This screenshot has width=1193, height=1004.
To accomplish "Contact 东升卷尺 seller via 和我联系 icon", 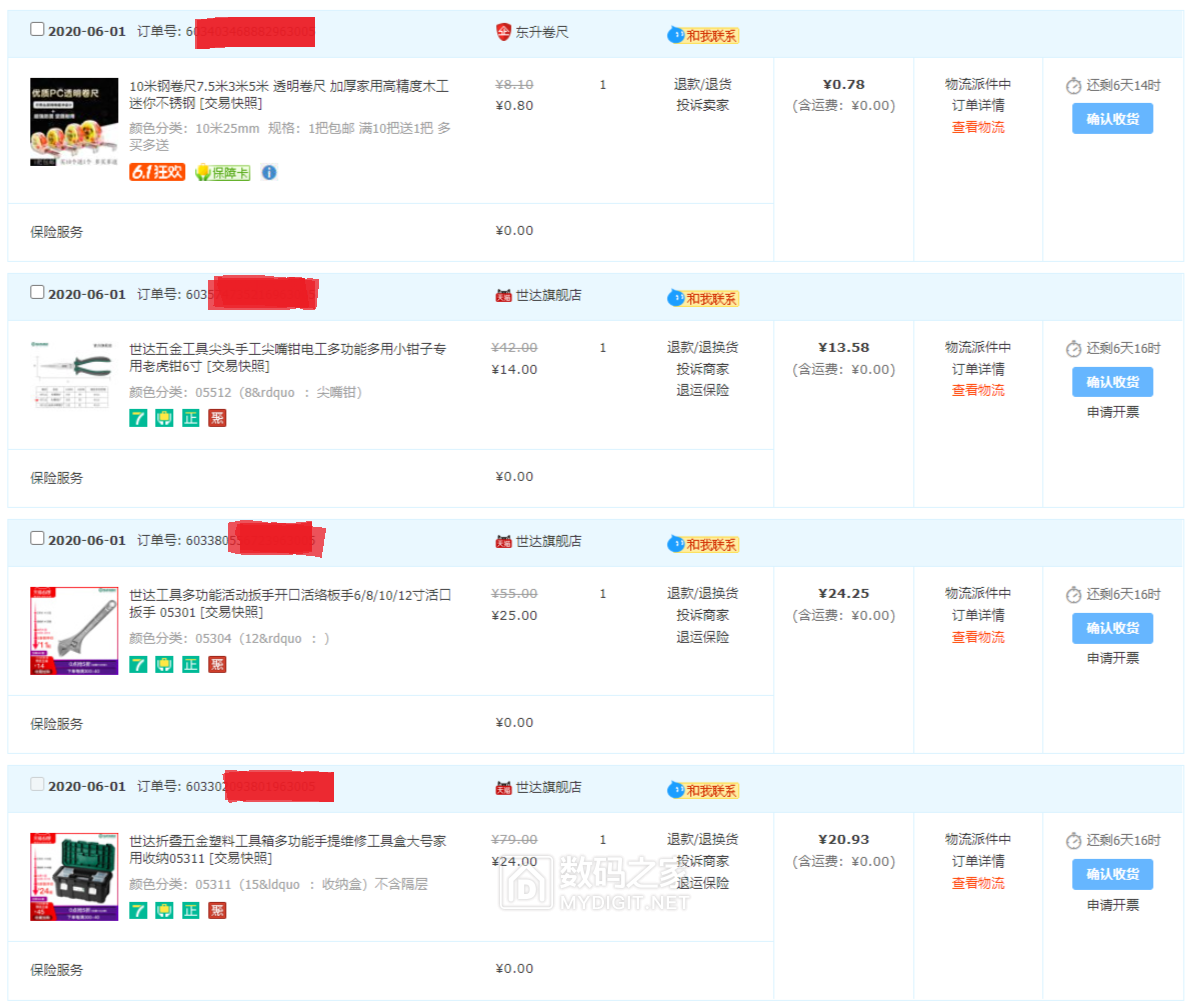I will click(703, 35).
